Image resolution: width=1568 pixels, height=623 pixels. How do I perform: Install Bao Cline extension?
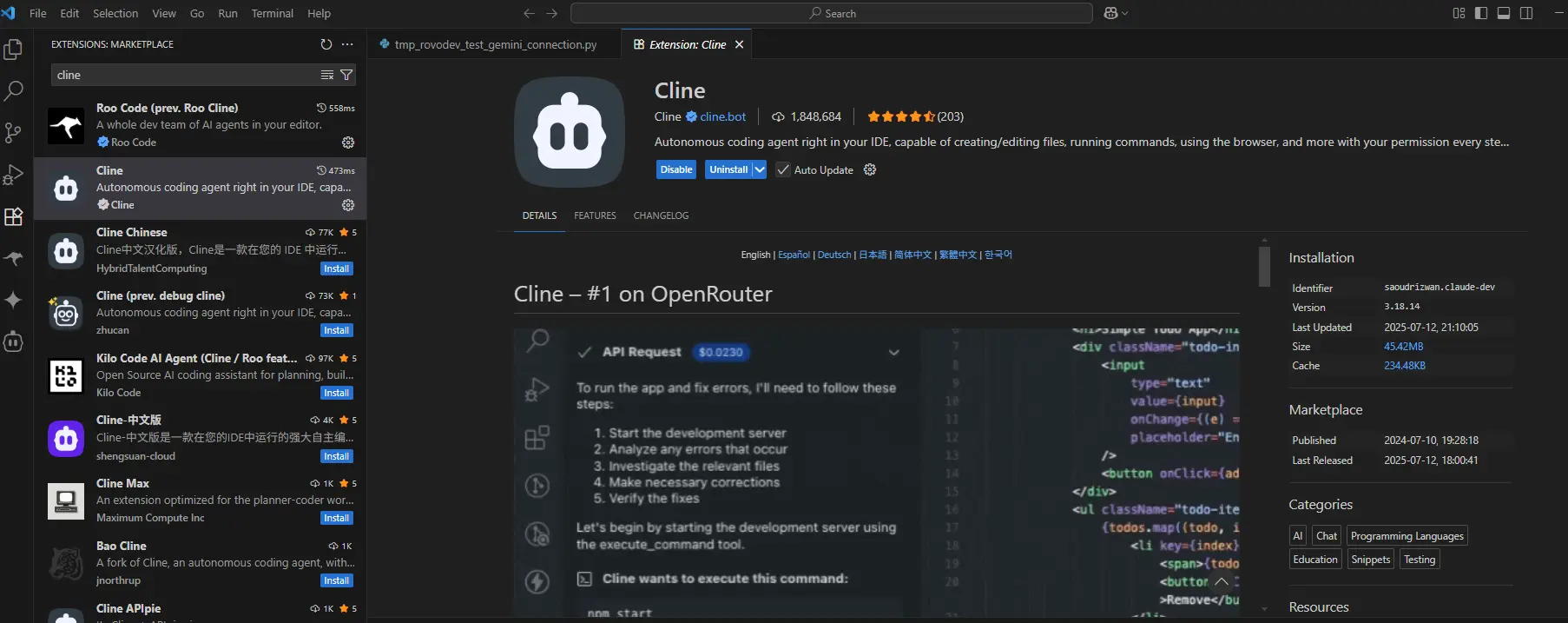(337, 580)
